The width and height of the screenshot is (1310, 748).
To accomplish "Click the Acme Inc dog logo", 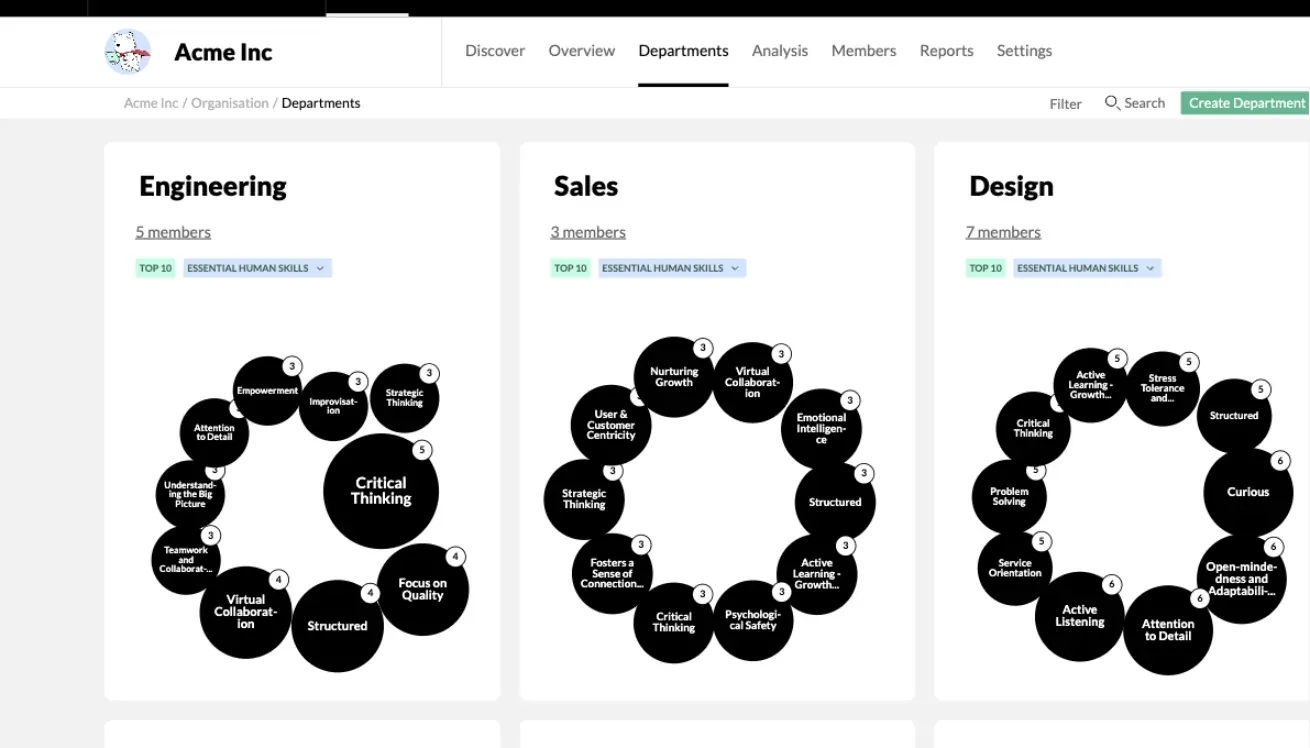I will [128, 51].
